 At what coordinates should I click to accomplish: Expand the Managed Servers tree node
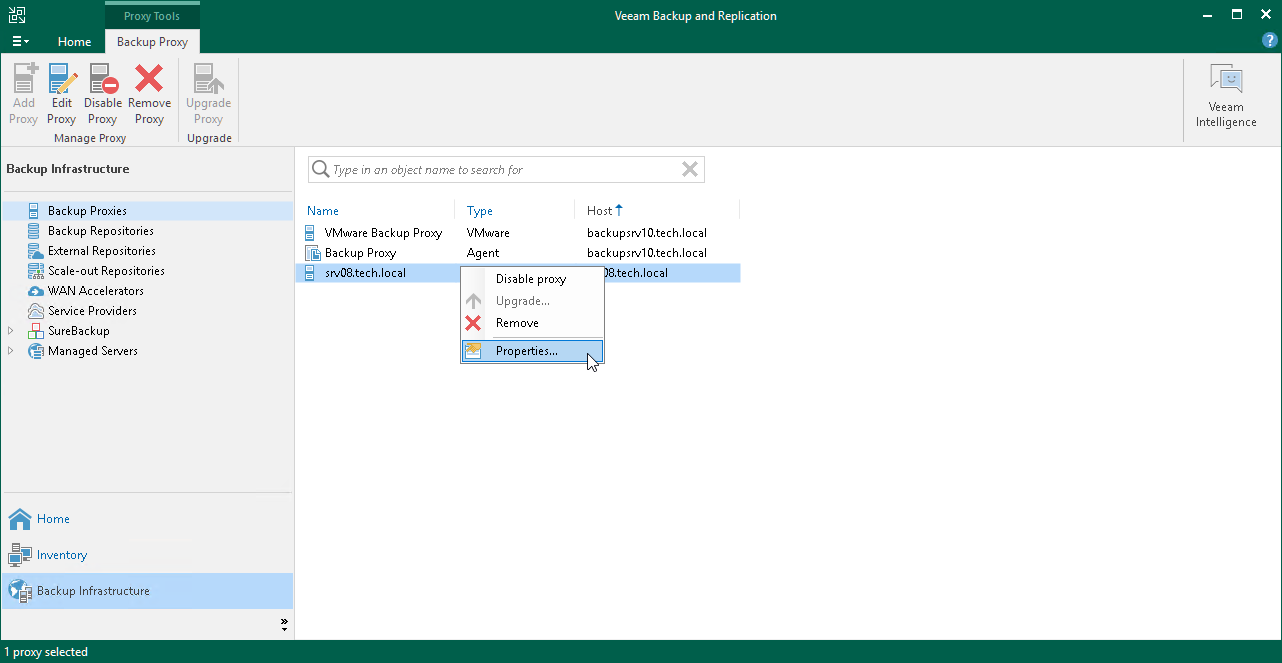[11, 351]
